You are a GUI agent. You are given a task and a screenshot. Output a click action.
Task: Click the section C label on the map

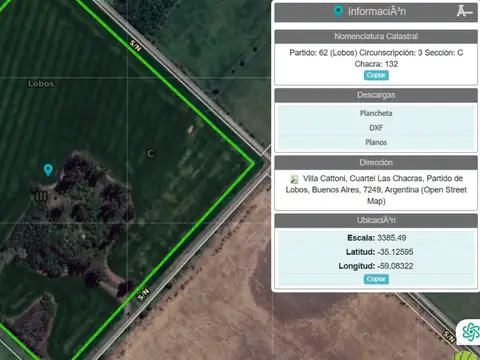tap(151, 153)
